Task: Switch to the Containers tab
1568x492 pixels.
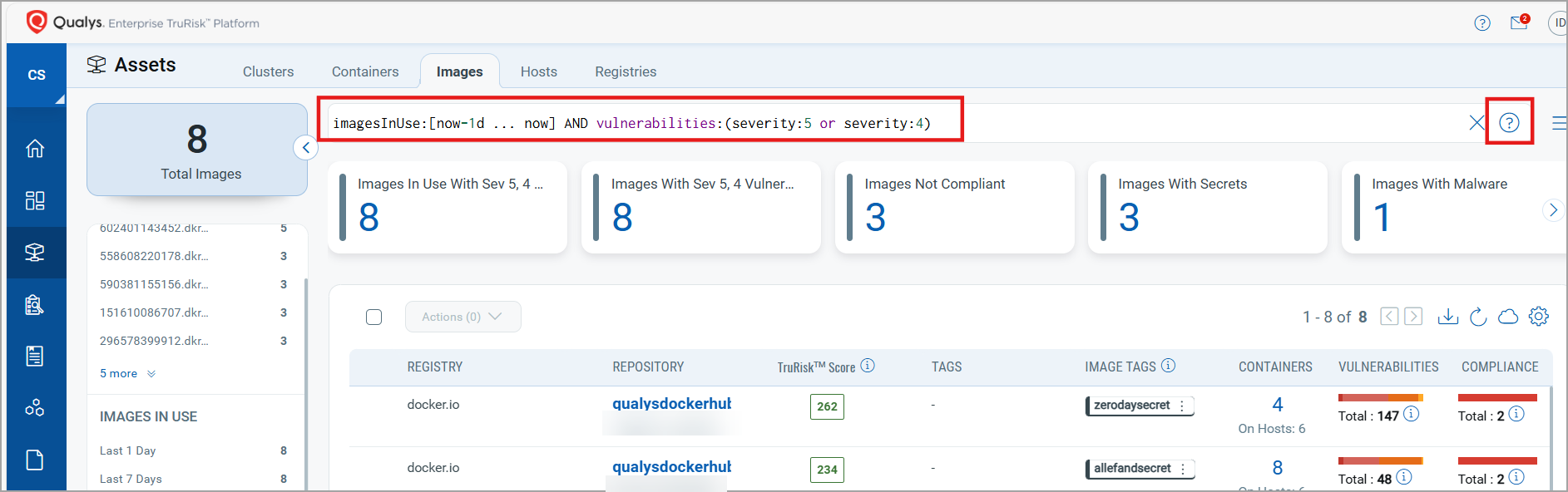Action: tap(365, 71)
